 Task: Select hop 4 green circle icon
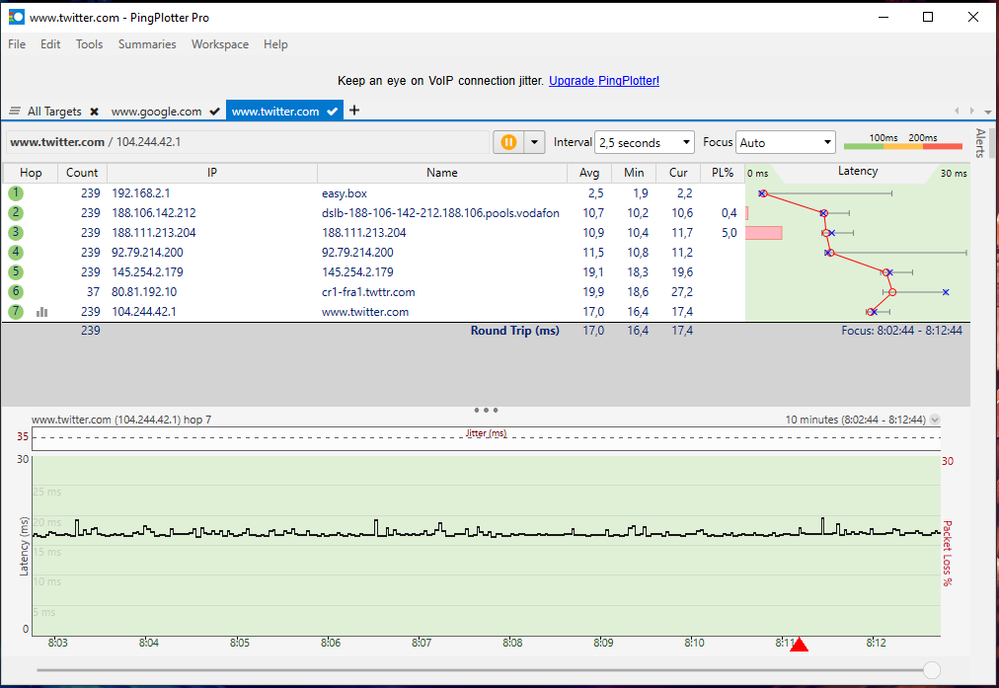[x=16, y=252]
